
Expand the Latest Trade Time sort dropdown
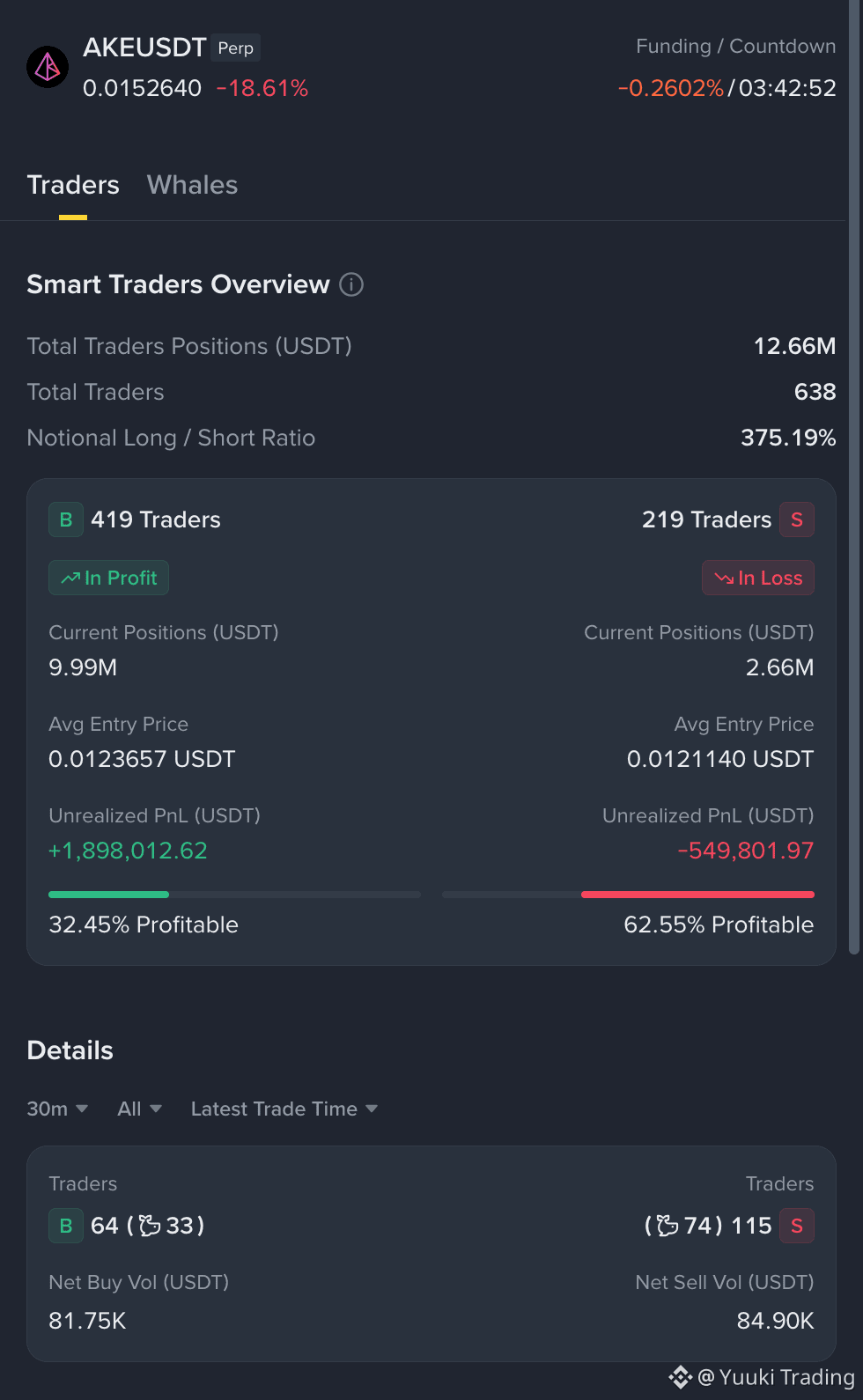[x=284, y=1109]
